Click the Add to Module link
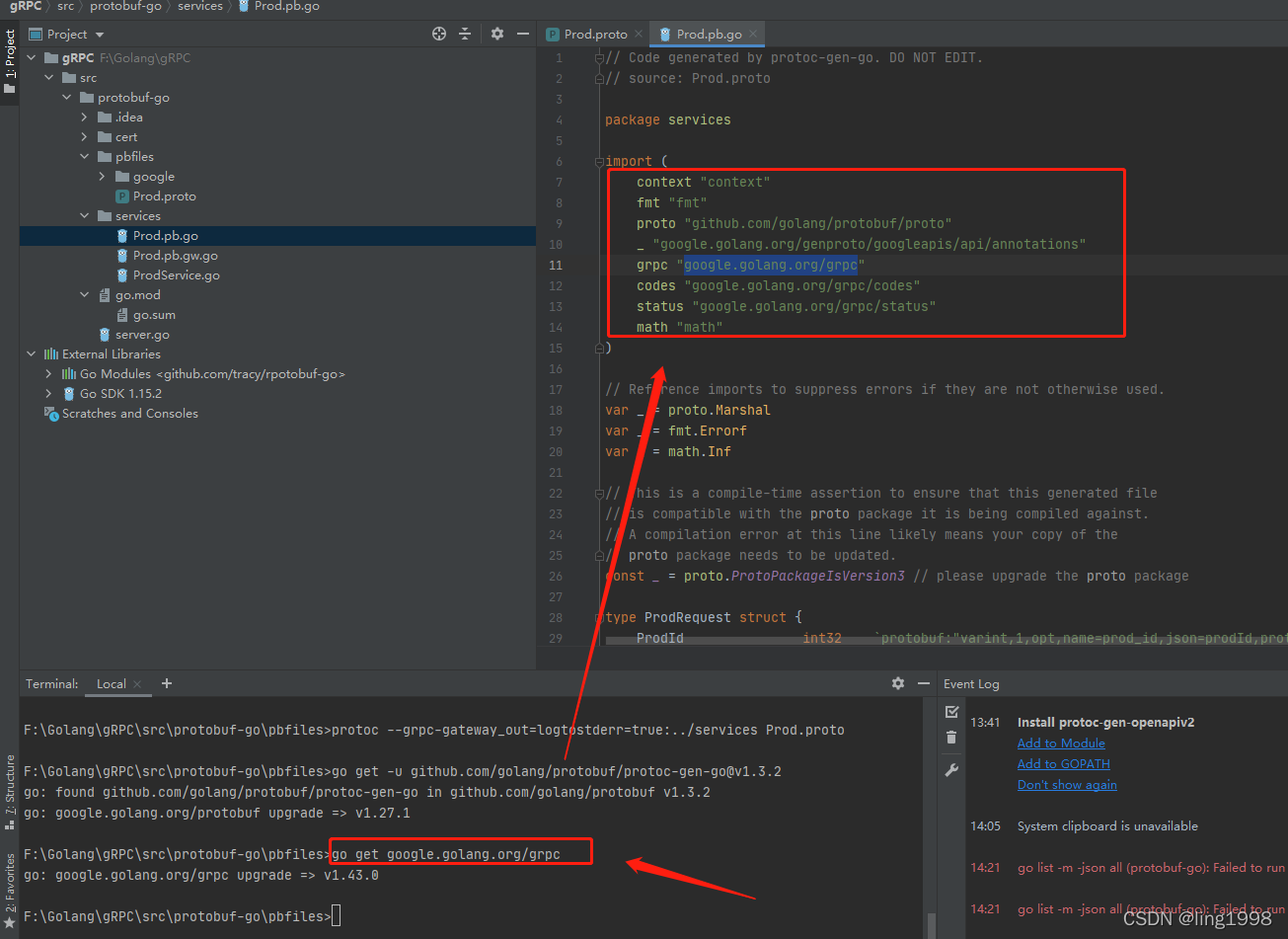The width and height of the screenshot is (1288, 939). point(1060,743)
